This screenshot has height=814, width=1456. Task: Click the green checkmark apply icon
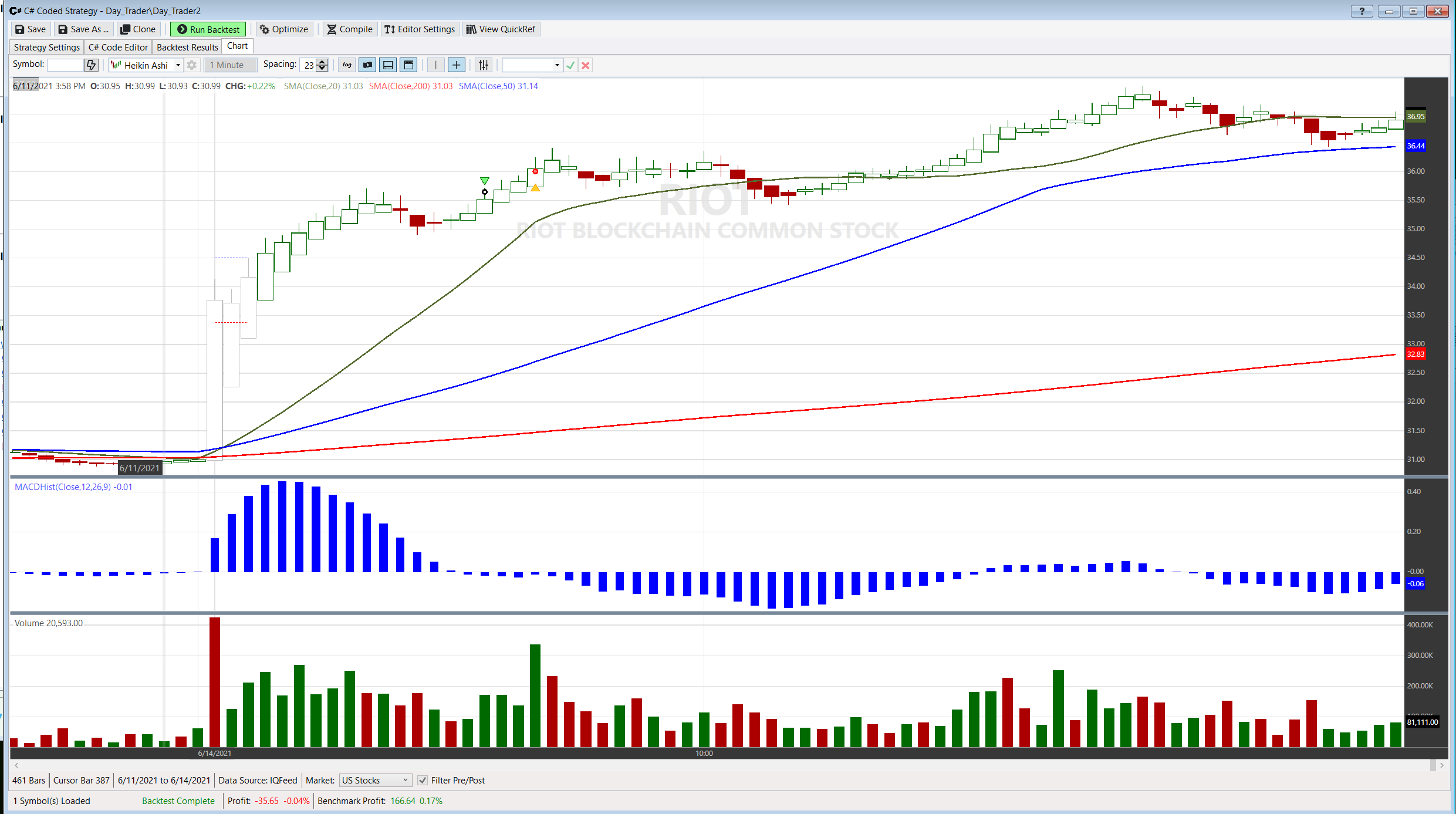point(570,65)
